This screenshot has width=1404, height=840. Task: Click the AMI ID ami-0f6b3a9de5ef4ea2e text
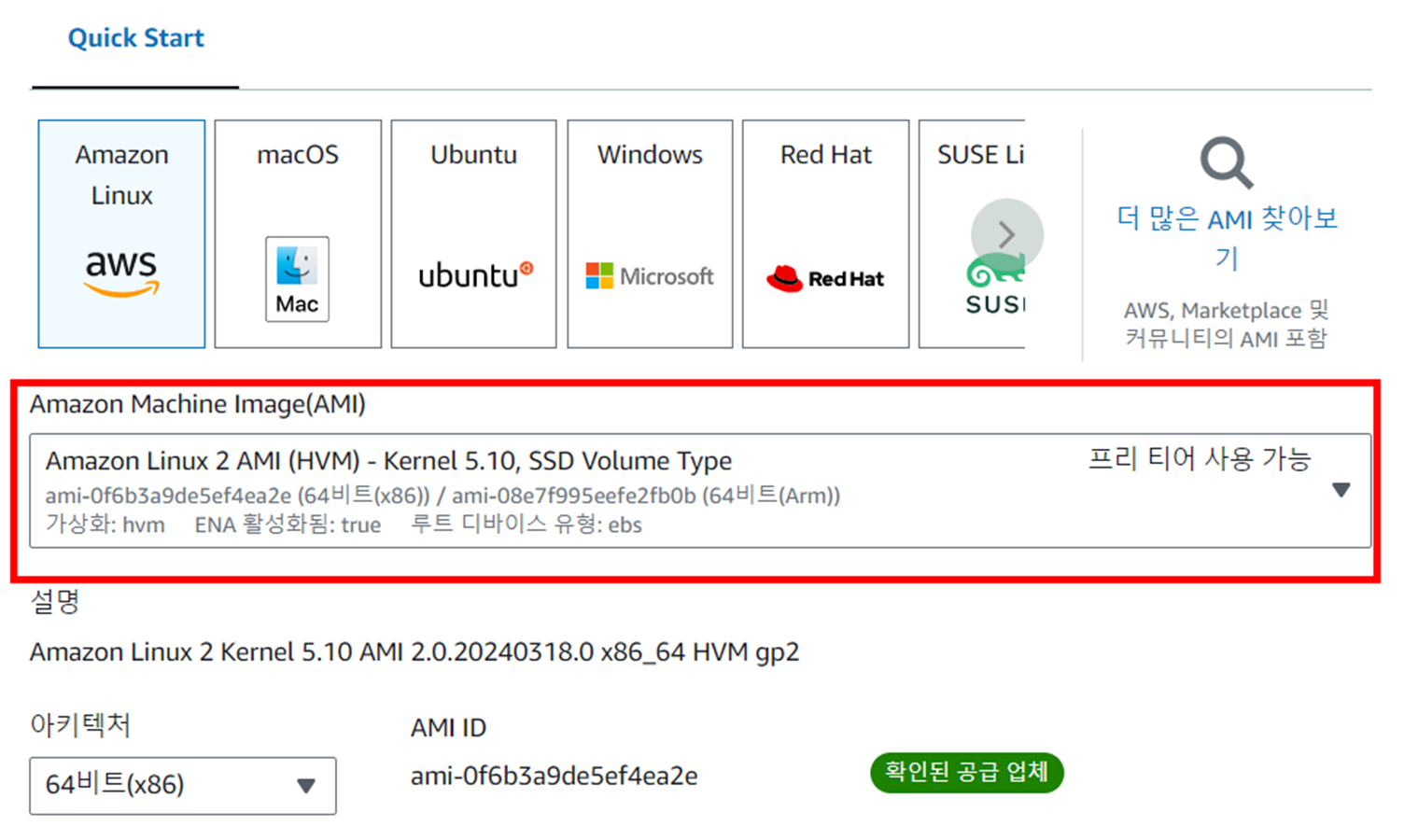(x=555, y=776)
